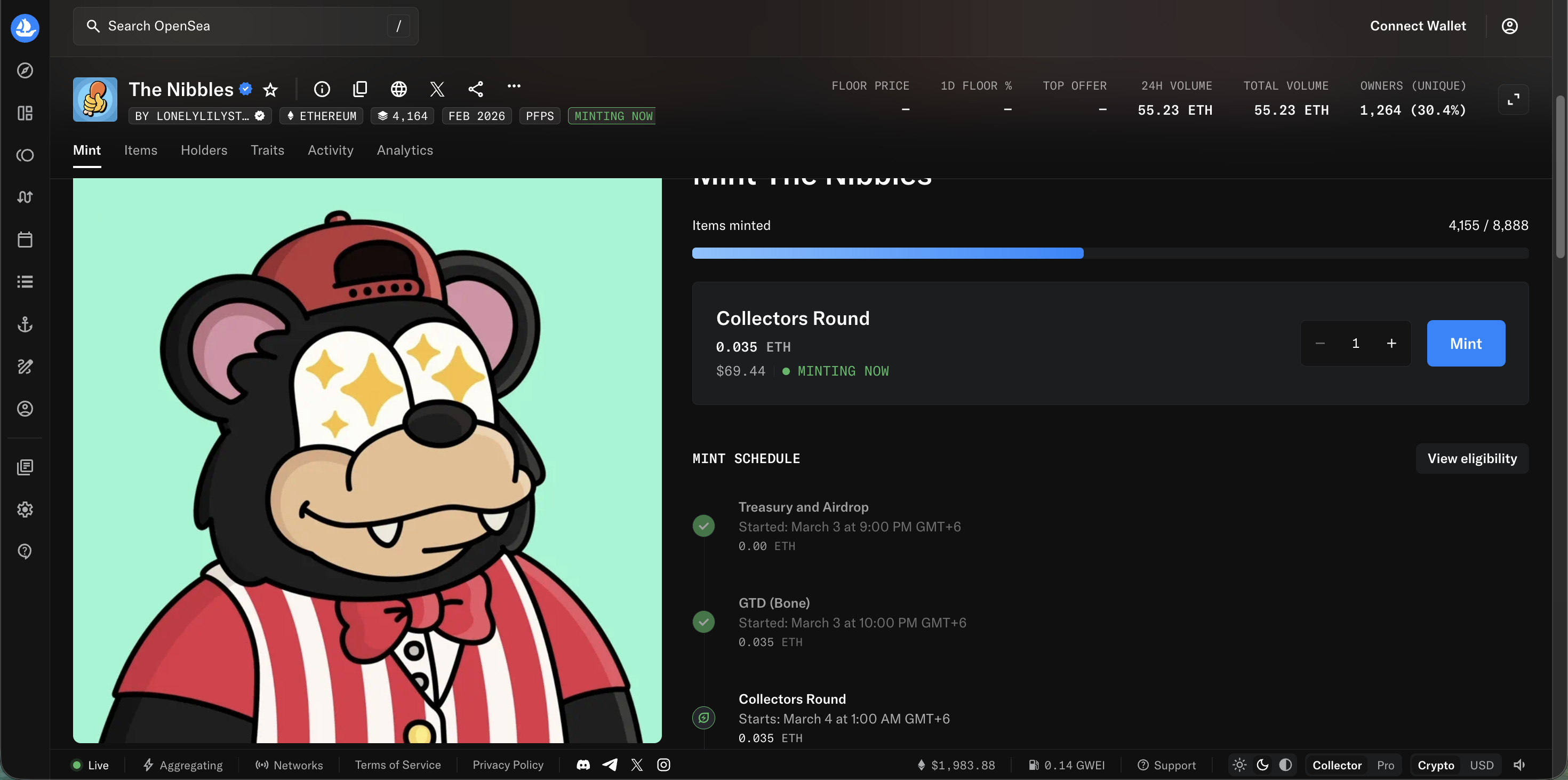Open the Networks status in footer
Image resolution: width=1568 pixels, height=780 pixels.
[x=289, y=765]
